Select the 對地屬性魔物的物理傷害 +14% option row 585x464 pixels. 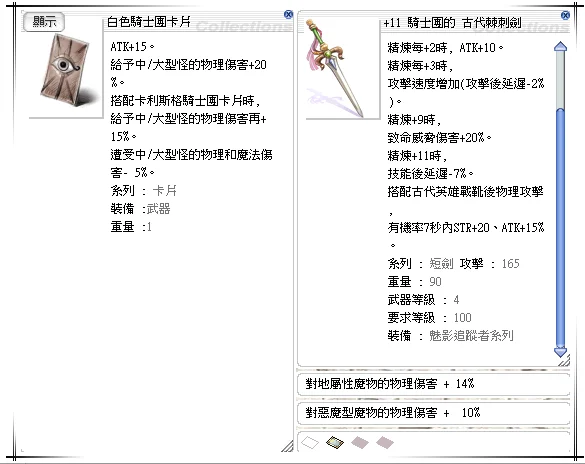click(434, 384)
